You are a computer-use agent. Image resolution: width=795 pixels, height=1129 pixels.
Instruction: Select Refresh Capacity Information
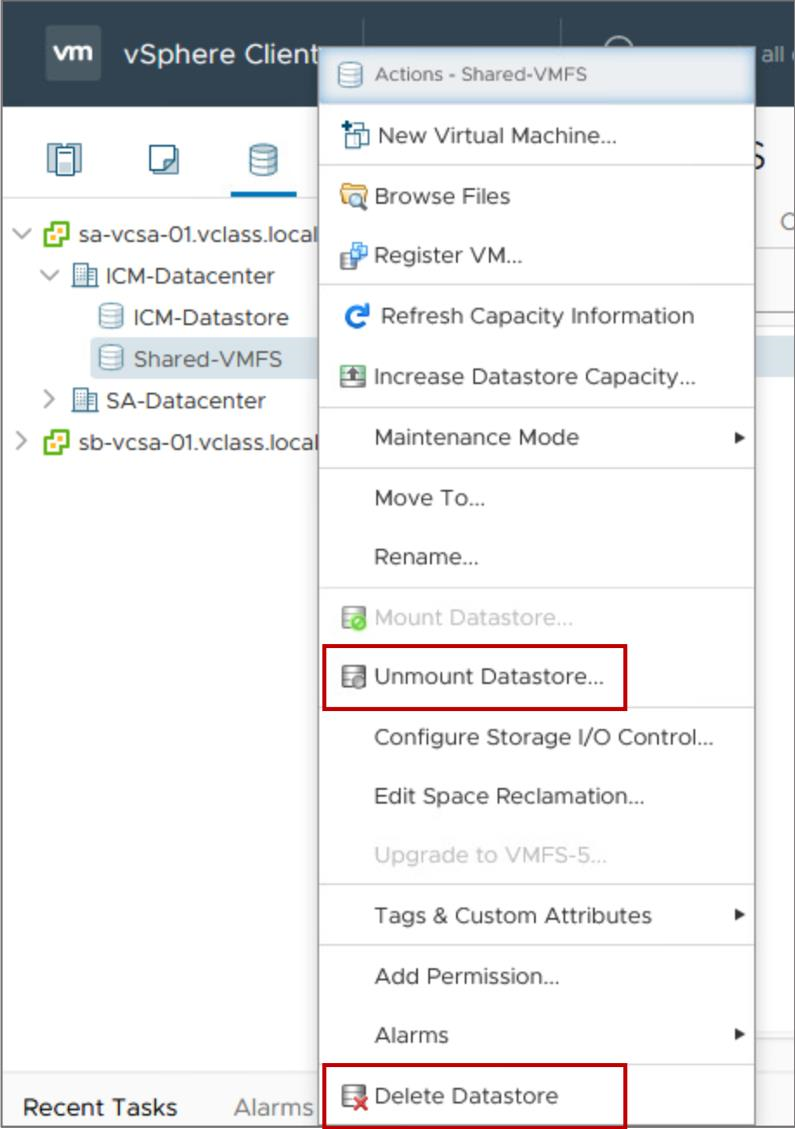(x=536, y=315)
